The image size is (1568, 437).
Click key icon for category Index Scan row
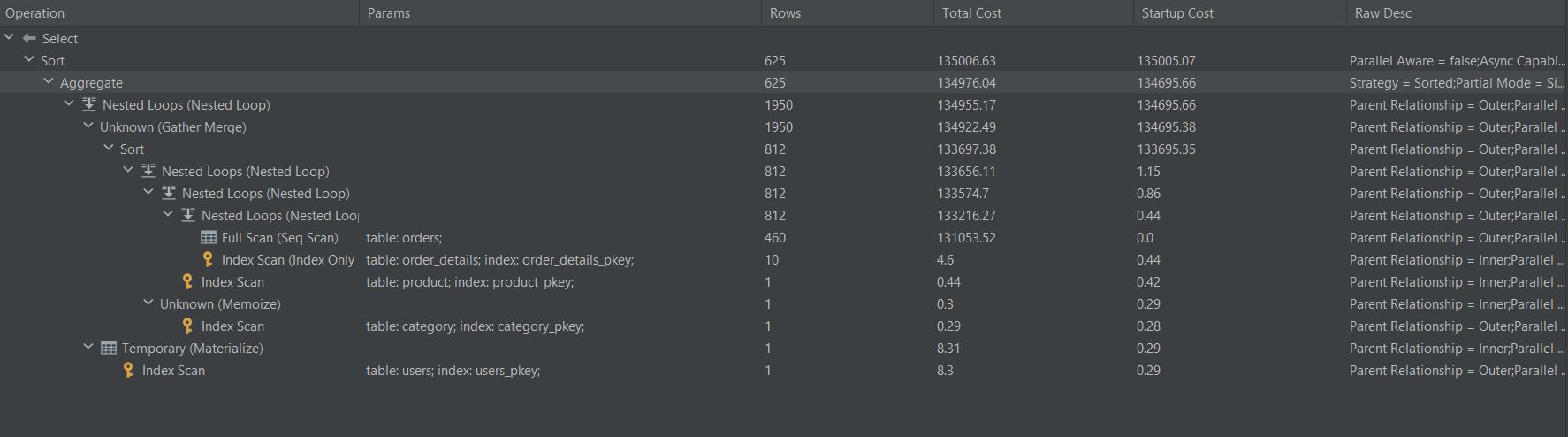pyautogui.click(x=187, y=326)
